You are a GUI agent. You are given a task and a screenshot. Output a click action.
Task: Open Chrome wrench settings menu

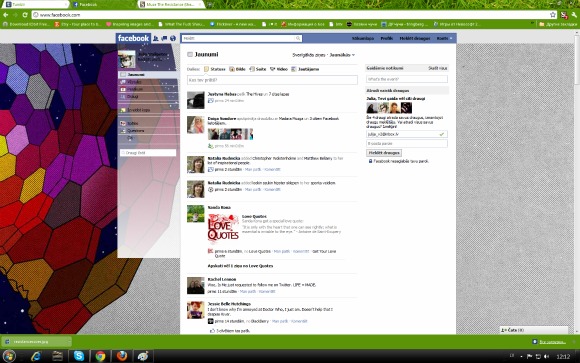[x=574, y=15]
